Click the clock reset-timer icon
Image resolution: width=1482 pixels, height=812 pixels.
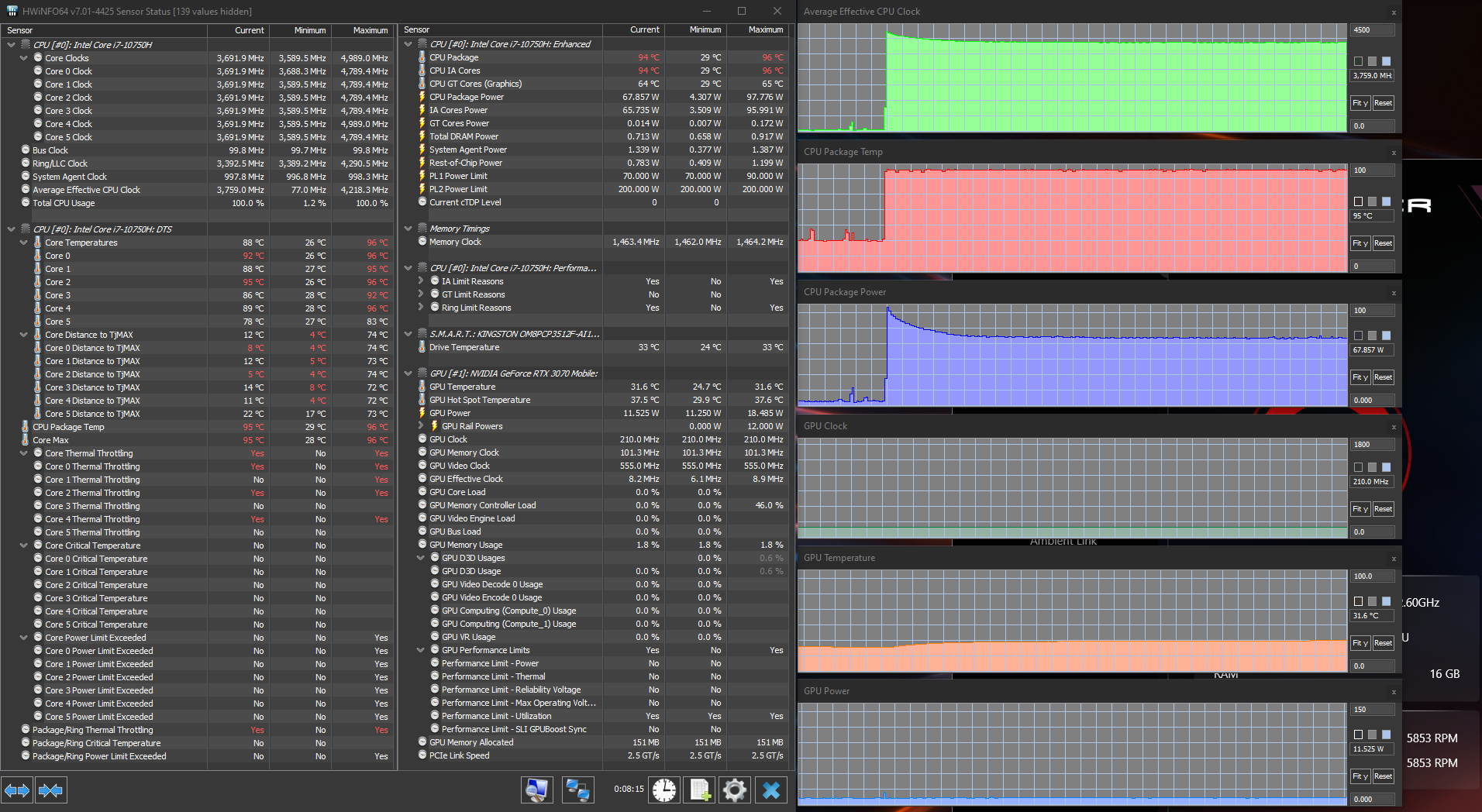point(664,790)
